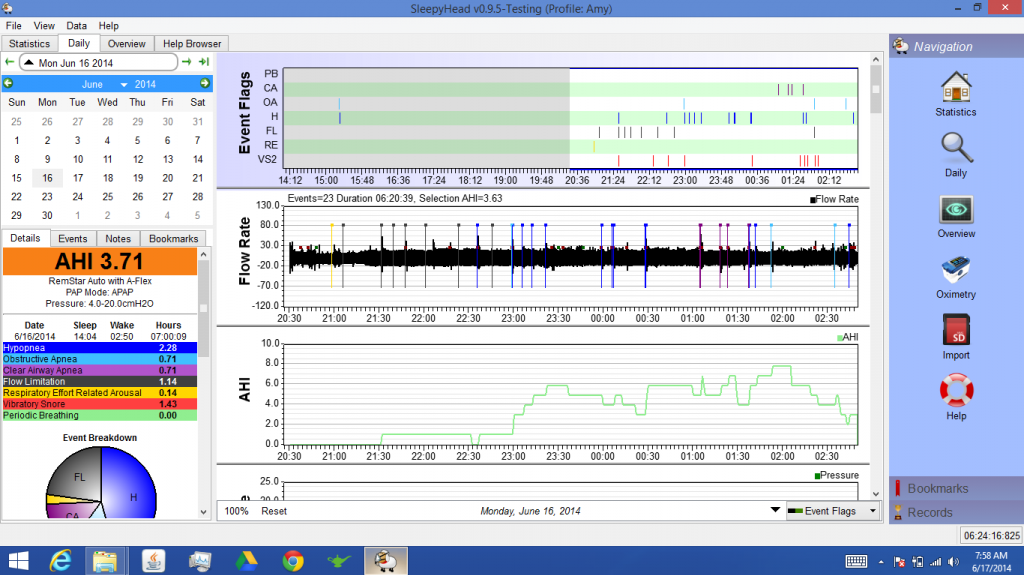Click the date field Mon Jun 16 2014

99,62
